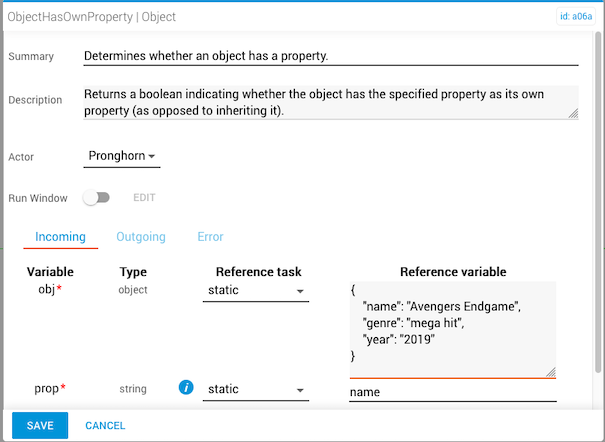
Task: Grab the obj JSON textarea resize handle
Action: (550, 371)
